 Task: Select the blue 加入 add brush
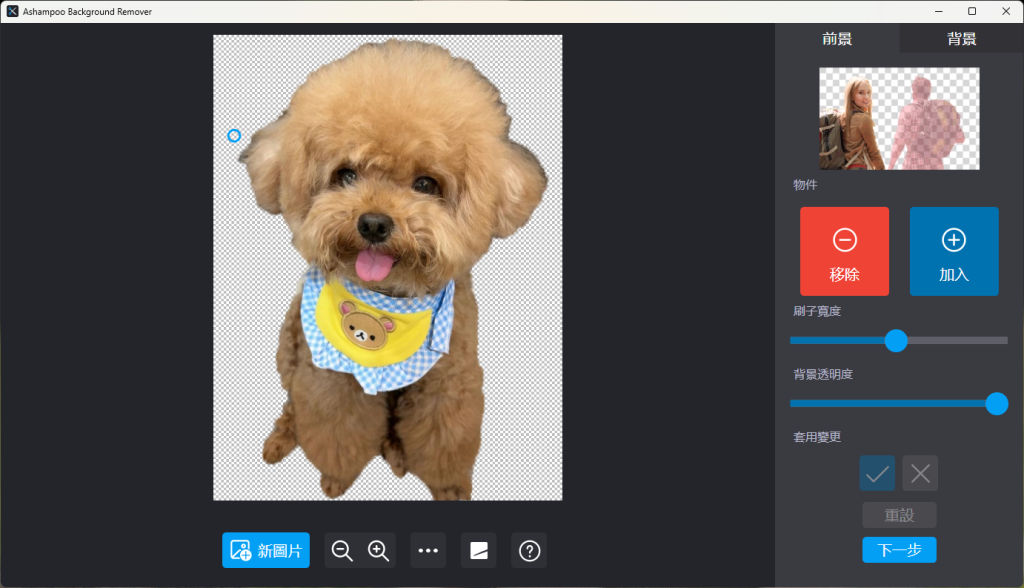tap(954, 251)
